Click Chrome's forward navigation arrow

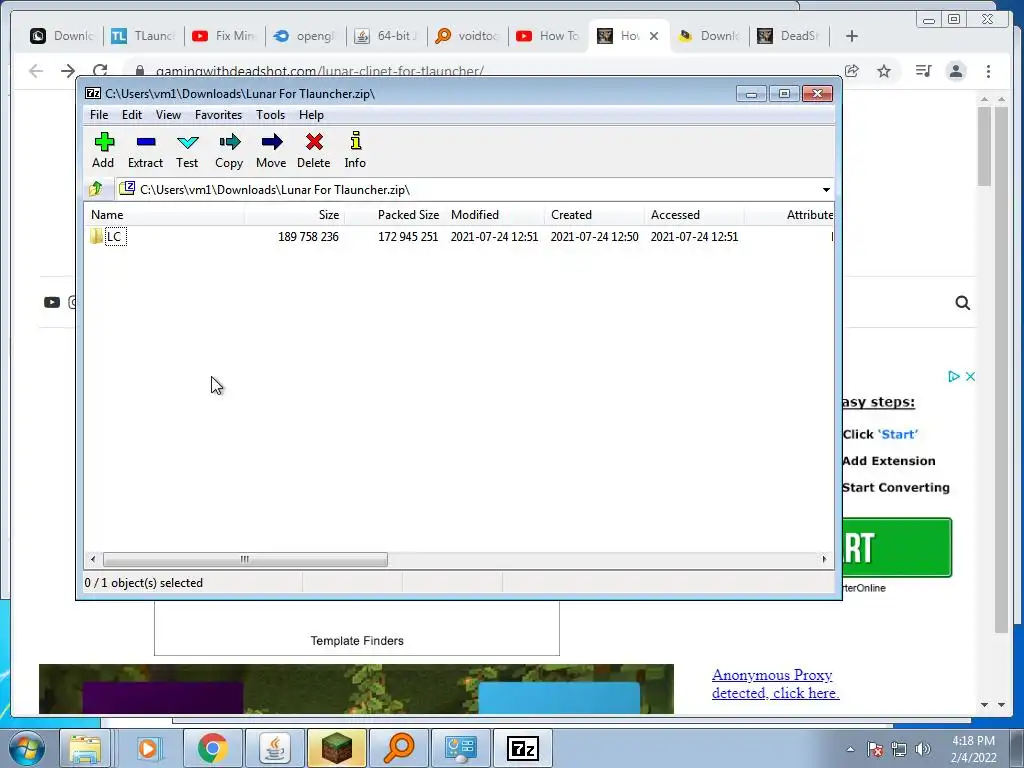coord(68,71)
